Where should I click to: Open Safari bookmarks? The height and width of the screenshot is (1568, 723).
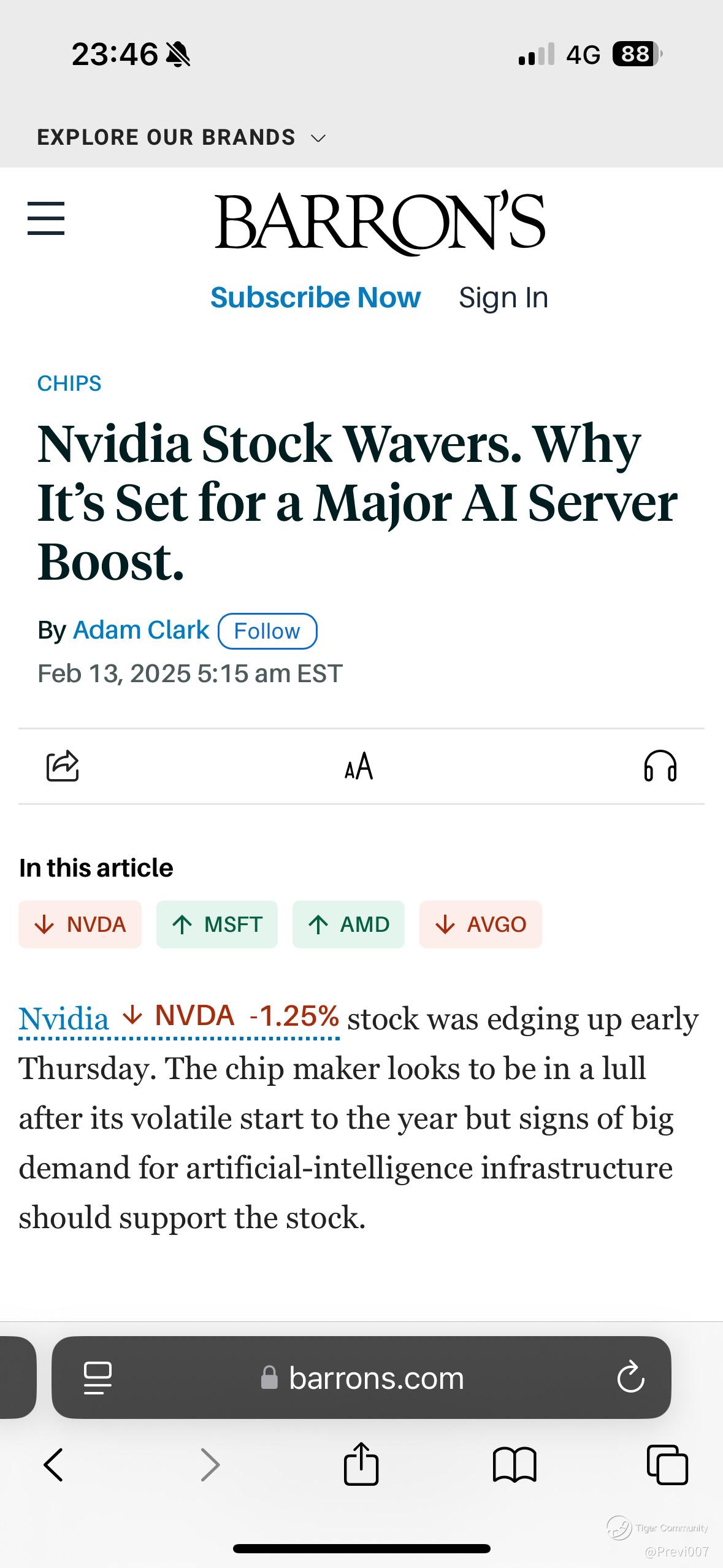[515, 1465]
